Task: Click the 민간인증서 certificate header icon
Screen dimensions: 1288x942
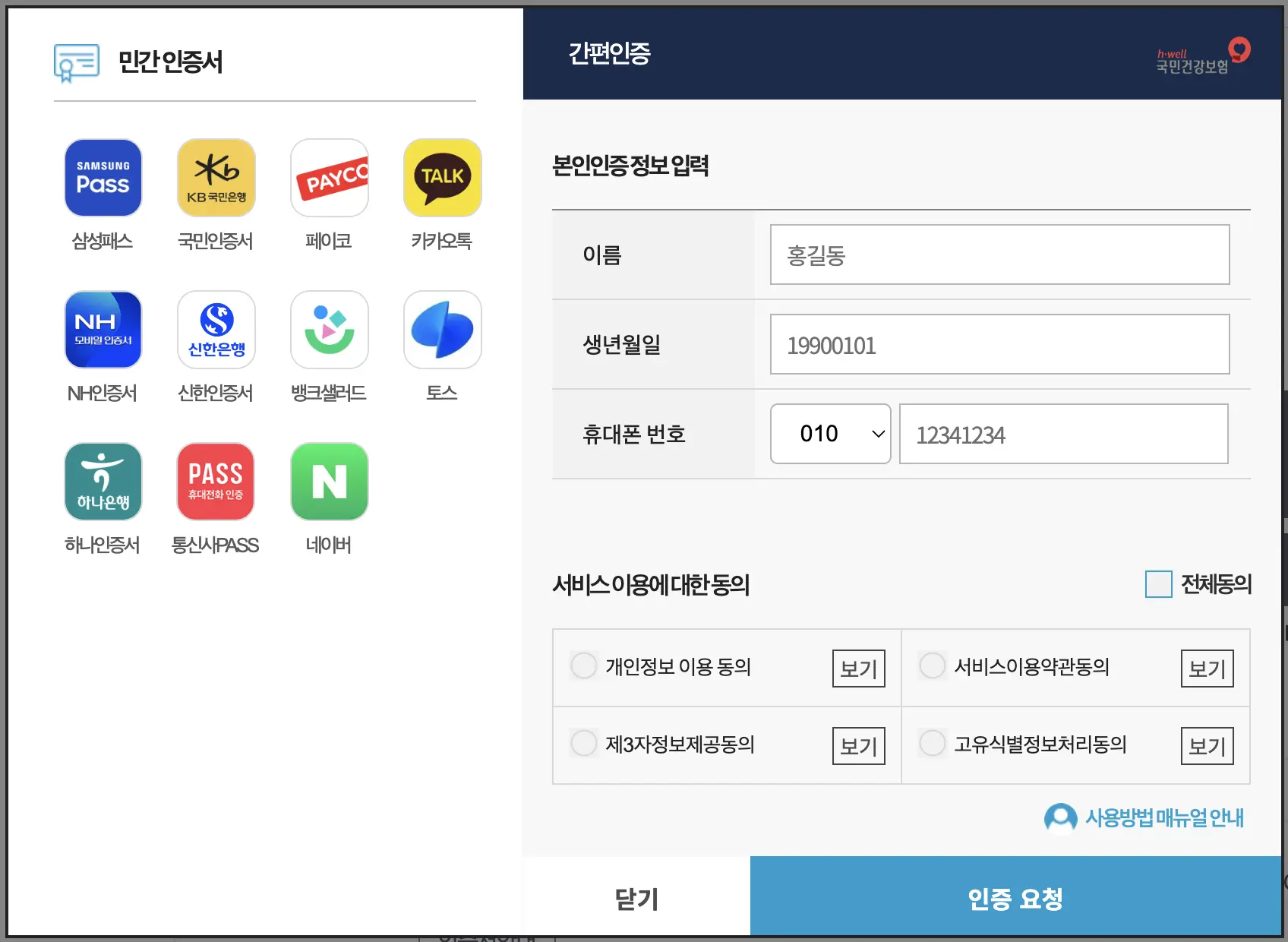Action: pos(77,62)
